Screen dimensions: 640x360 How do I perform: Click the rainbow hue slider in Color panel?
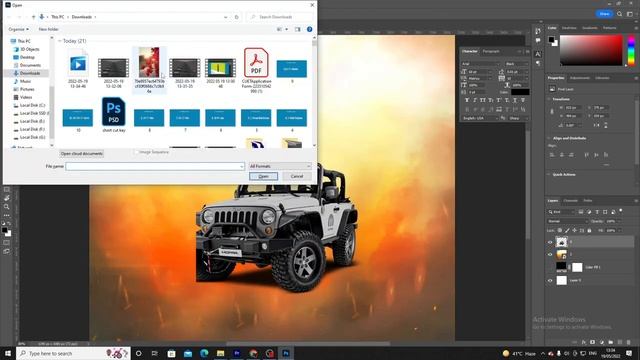point(631,50)
